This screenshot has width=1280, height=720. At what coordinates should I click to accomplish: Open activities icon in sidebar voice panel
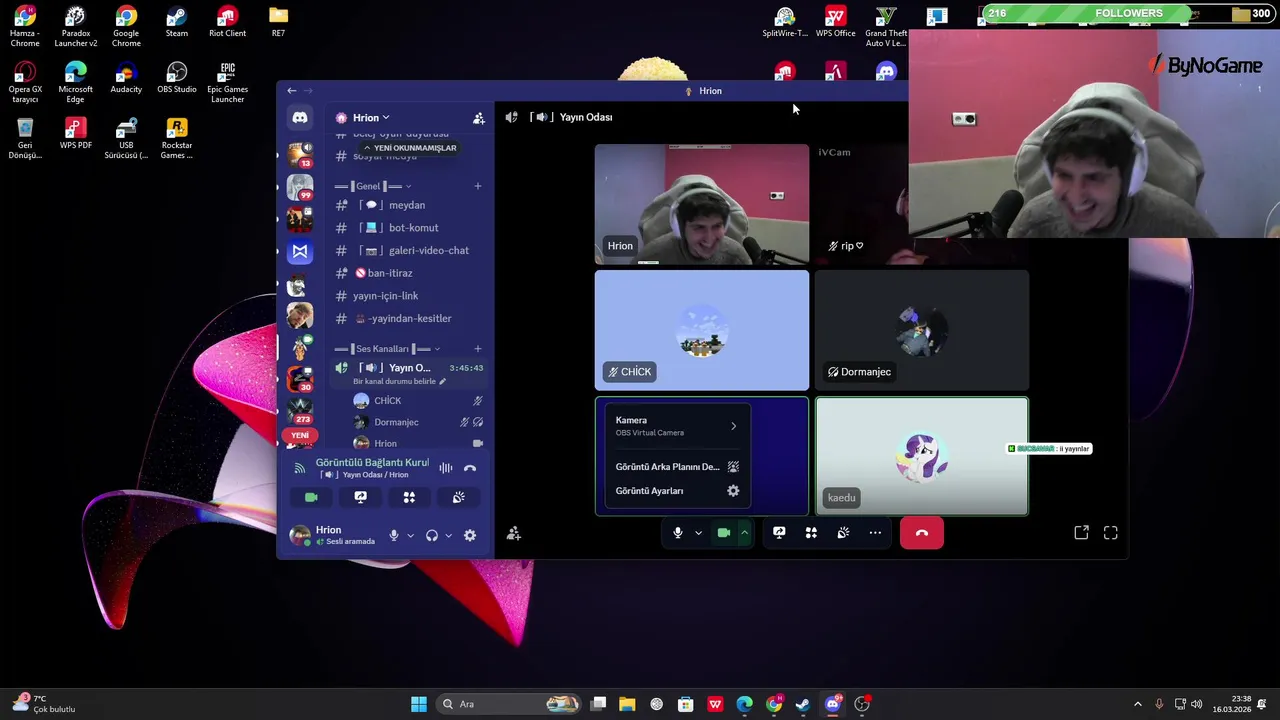(x=409, y=497)
